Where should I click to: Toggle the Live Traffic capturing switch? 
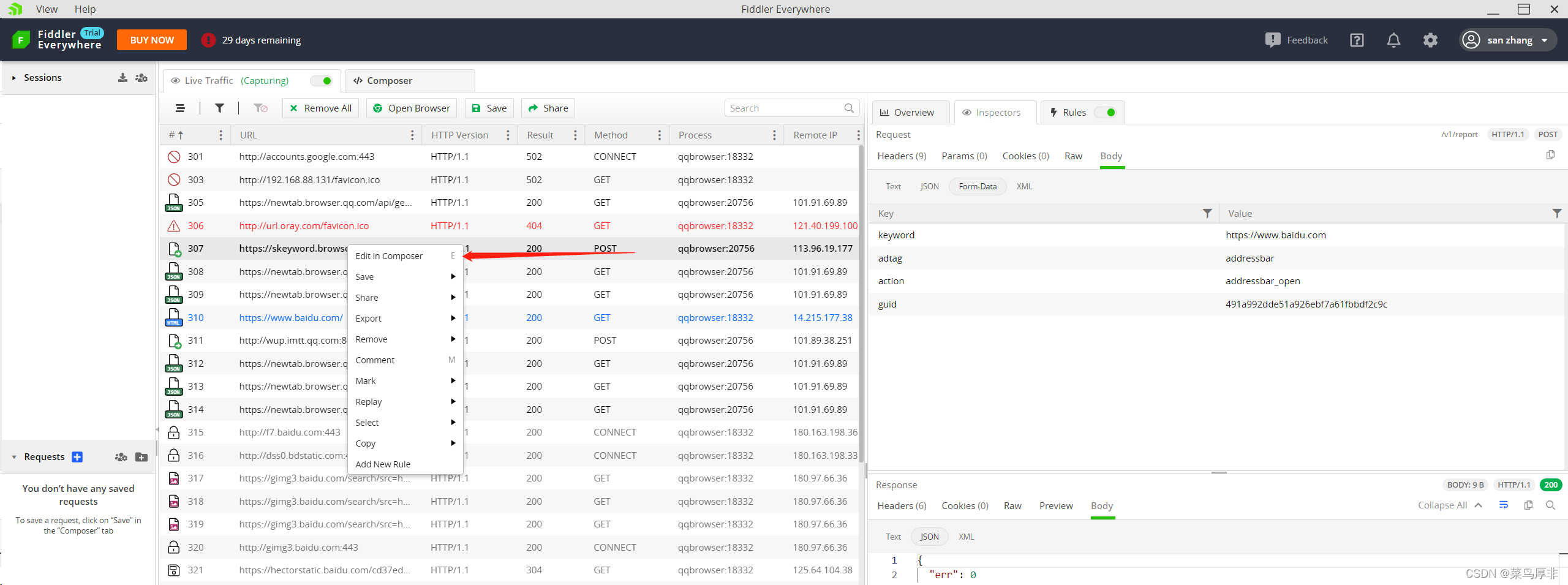point(322,81)
